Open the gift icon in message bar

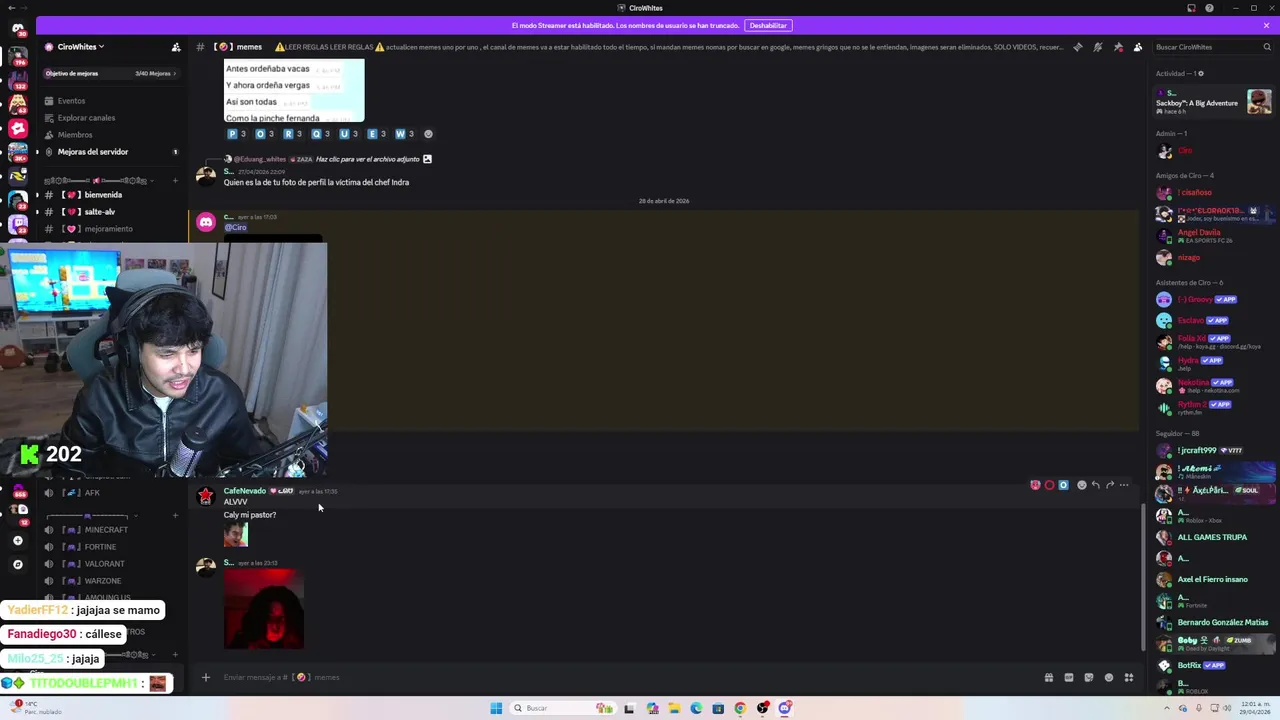[x=1048, y=677]
